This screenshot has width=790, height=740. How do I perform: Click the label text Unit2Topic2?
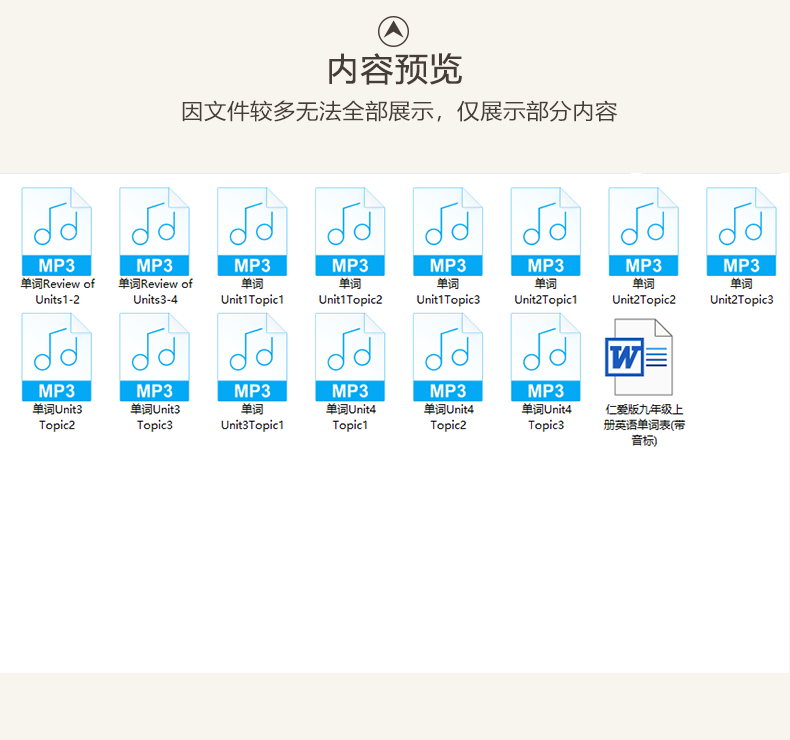pos(644,300)
